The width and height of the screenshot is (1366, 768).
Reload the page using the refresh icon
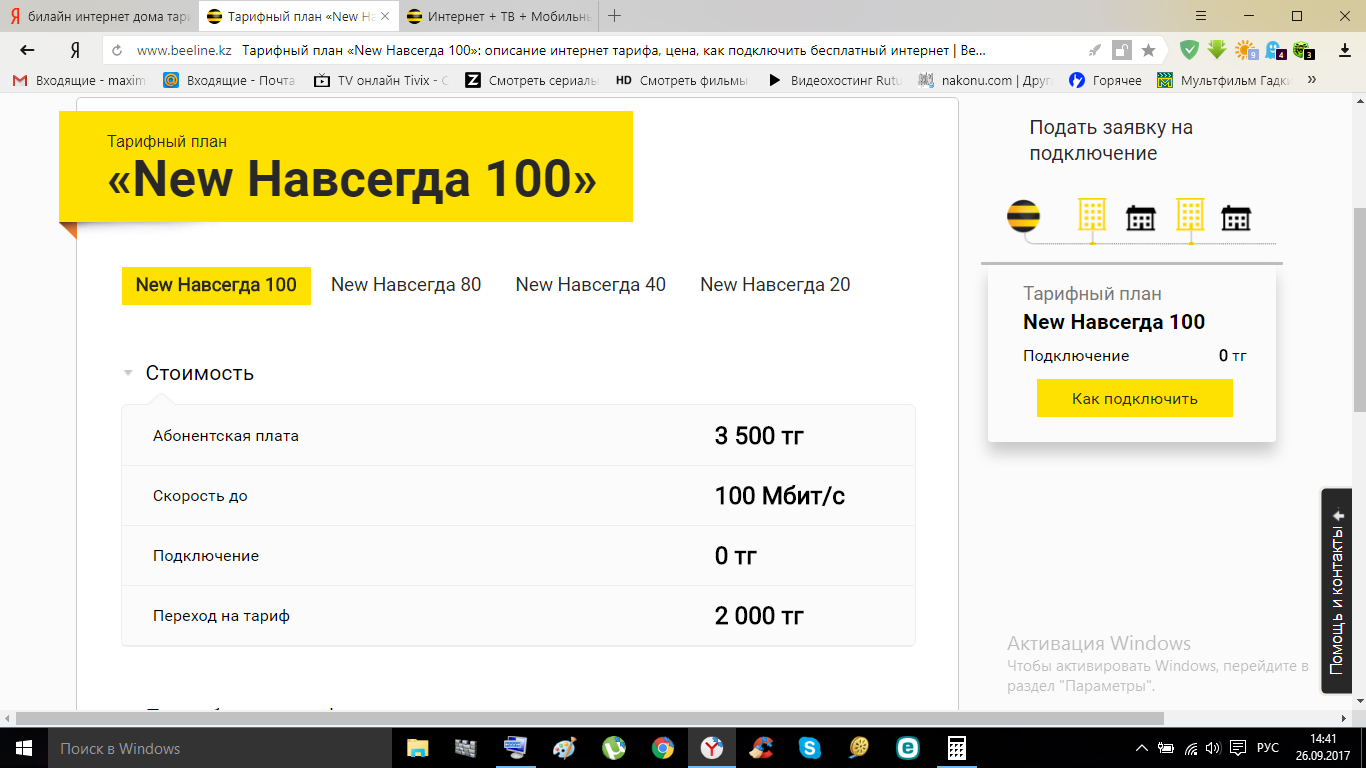[x=117, y=50]
